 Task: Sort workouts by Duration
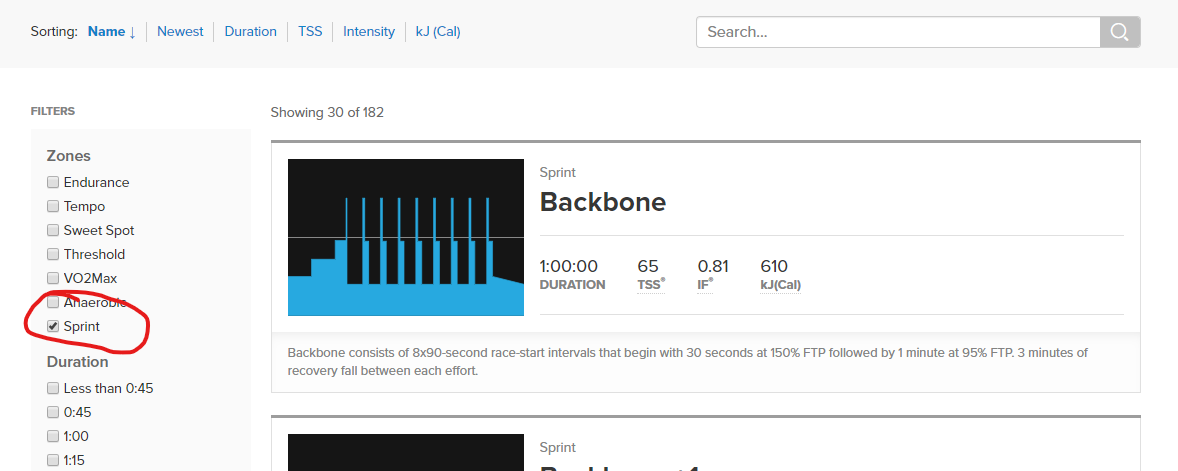(251, 32)
